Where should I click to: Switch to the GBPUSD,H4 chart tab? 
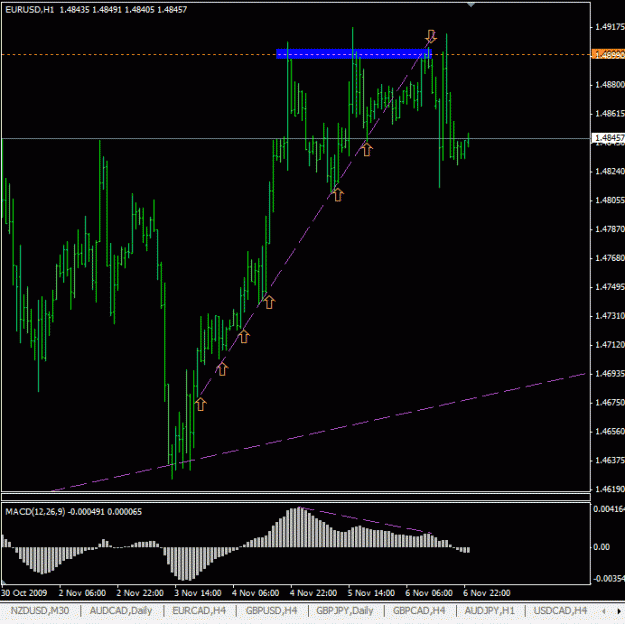coord(271,610)
